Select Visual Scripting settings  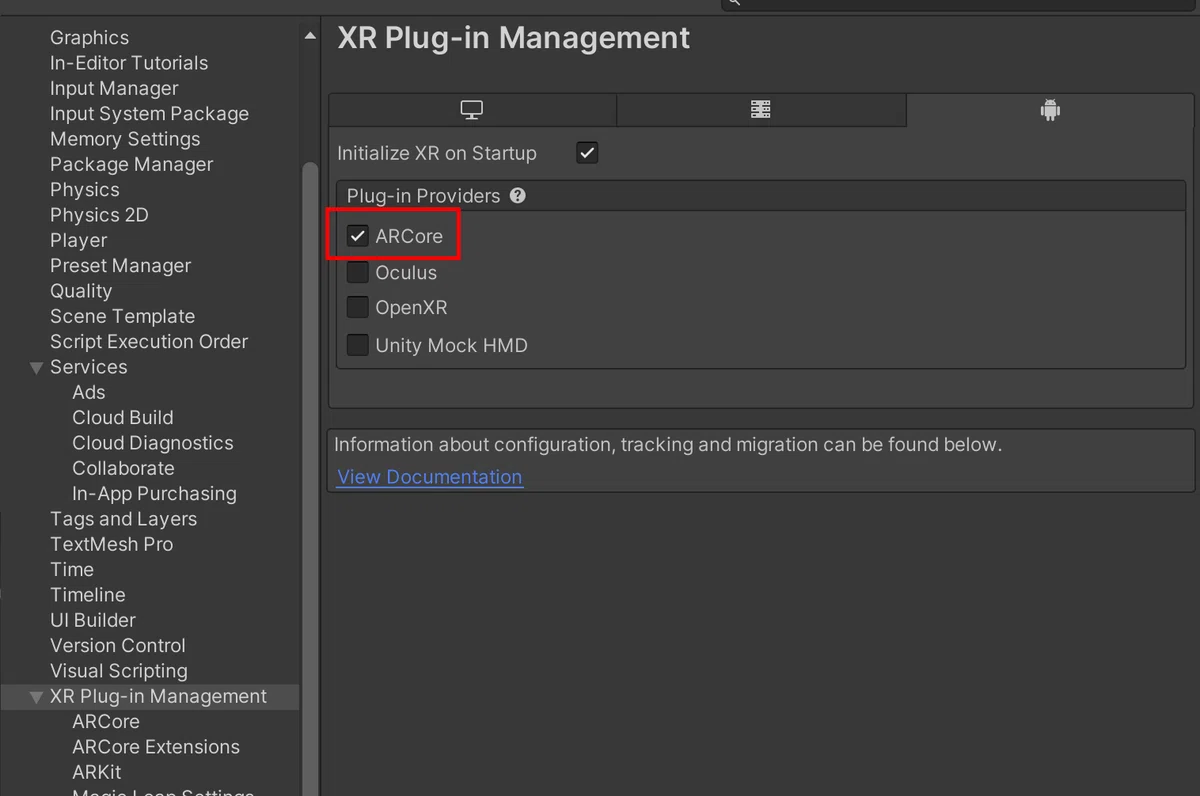[119, 671]
